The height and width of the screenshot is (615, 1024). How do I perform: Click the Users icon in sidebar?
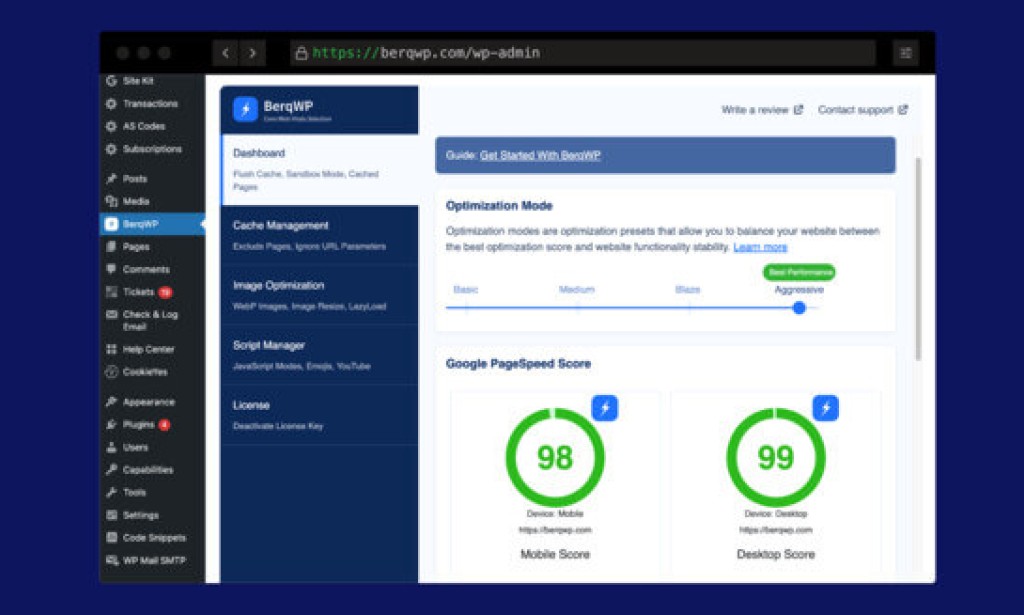(x=112, y=447)
